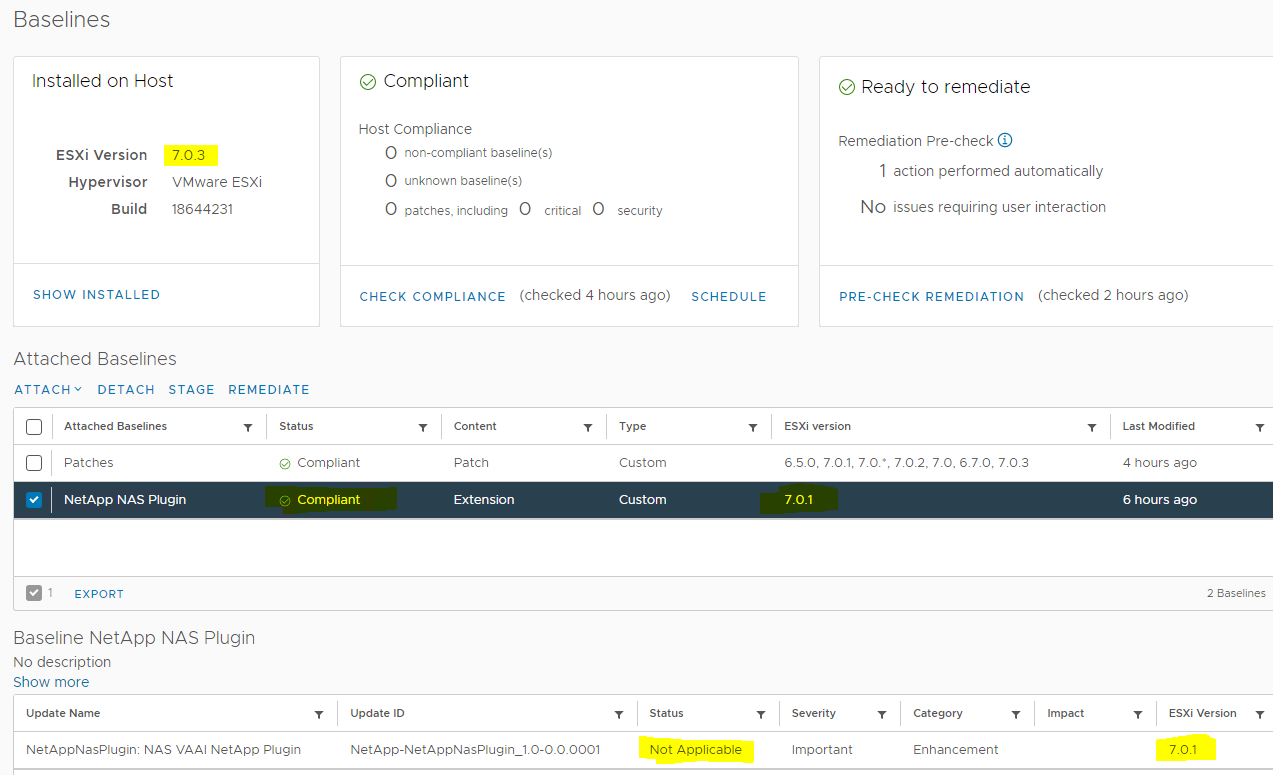Click the Remediation Pre-check info icon
This screenshot has width=1273, height=775.
pos(1005,141)
